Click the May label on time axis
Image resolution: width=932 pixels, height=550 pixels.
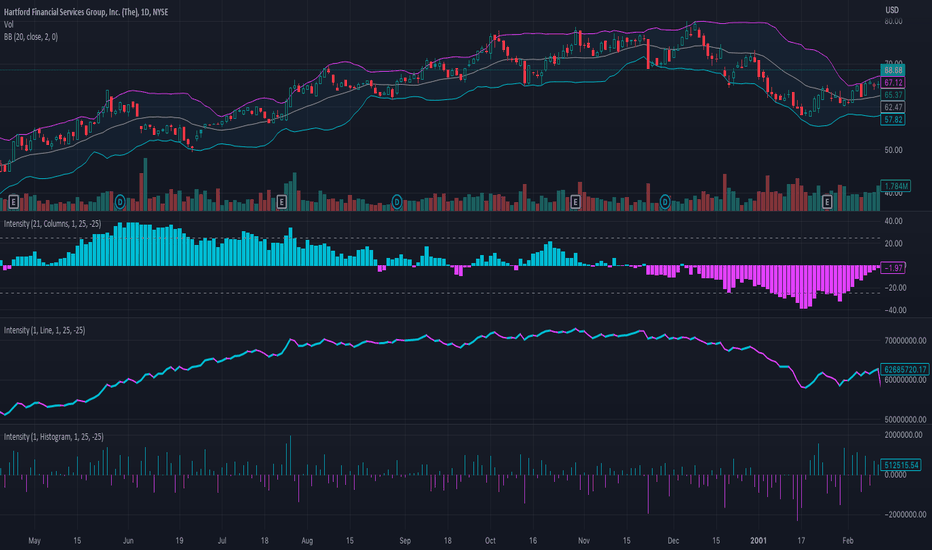tap(34, 540)
